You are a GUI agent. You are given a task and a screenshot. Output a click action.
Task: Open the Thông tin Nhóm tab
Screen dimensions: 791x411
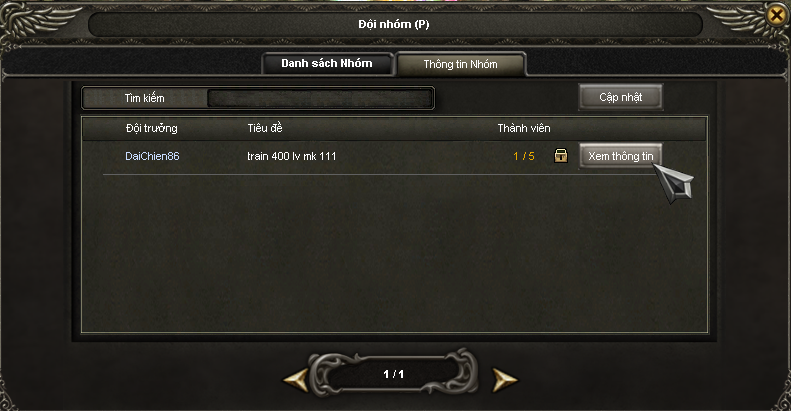461,64
